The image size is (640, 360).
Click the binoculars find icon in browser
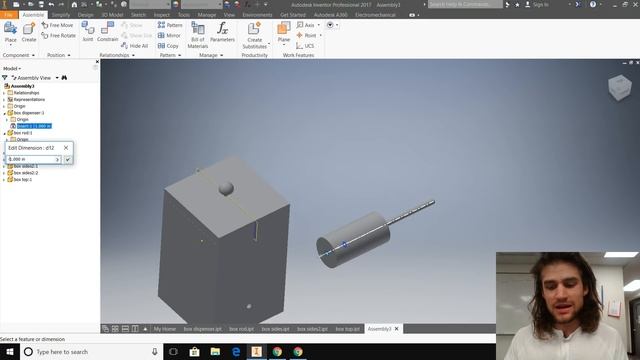click(64, 78)
